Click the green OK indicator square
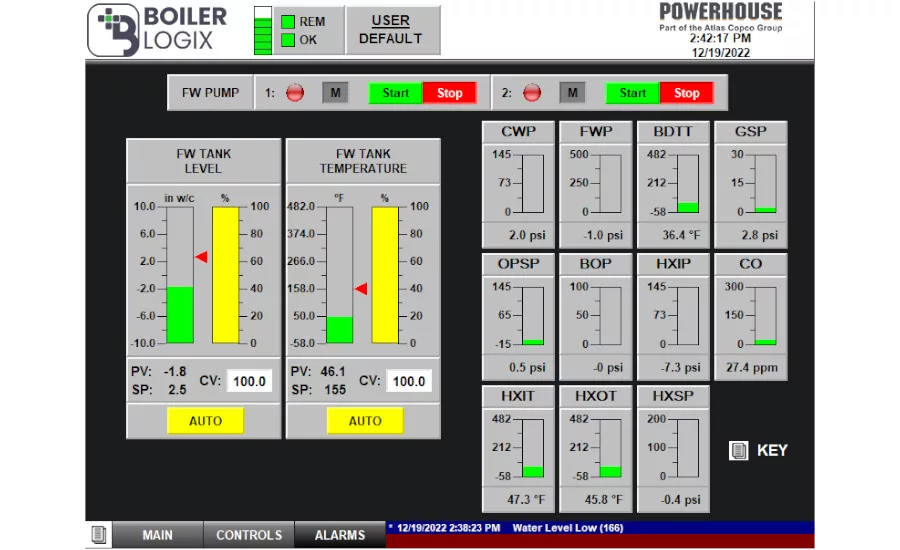The width and height of the screenshot is (900, 550). [288, 40]
